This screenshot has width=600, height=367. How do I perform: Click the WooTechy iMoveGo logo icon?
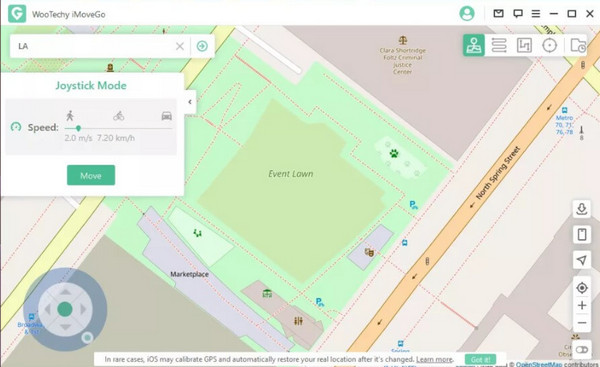tap(17, 14)
